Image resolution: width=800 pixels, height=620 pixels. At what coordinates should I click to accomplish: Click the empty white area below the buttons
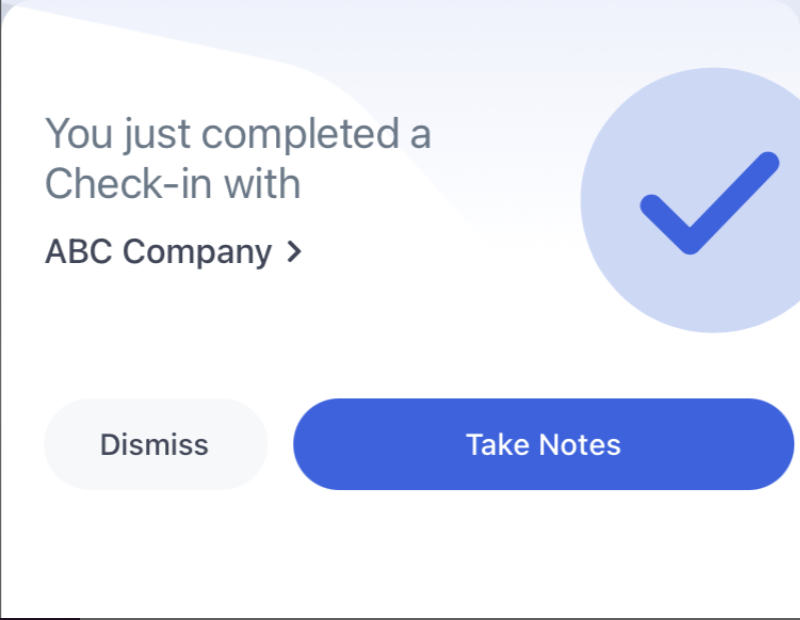(400, 554)
